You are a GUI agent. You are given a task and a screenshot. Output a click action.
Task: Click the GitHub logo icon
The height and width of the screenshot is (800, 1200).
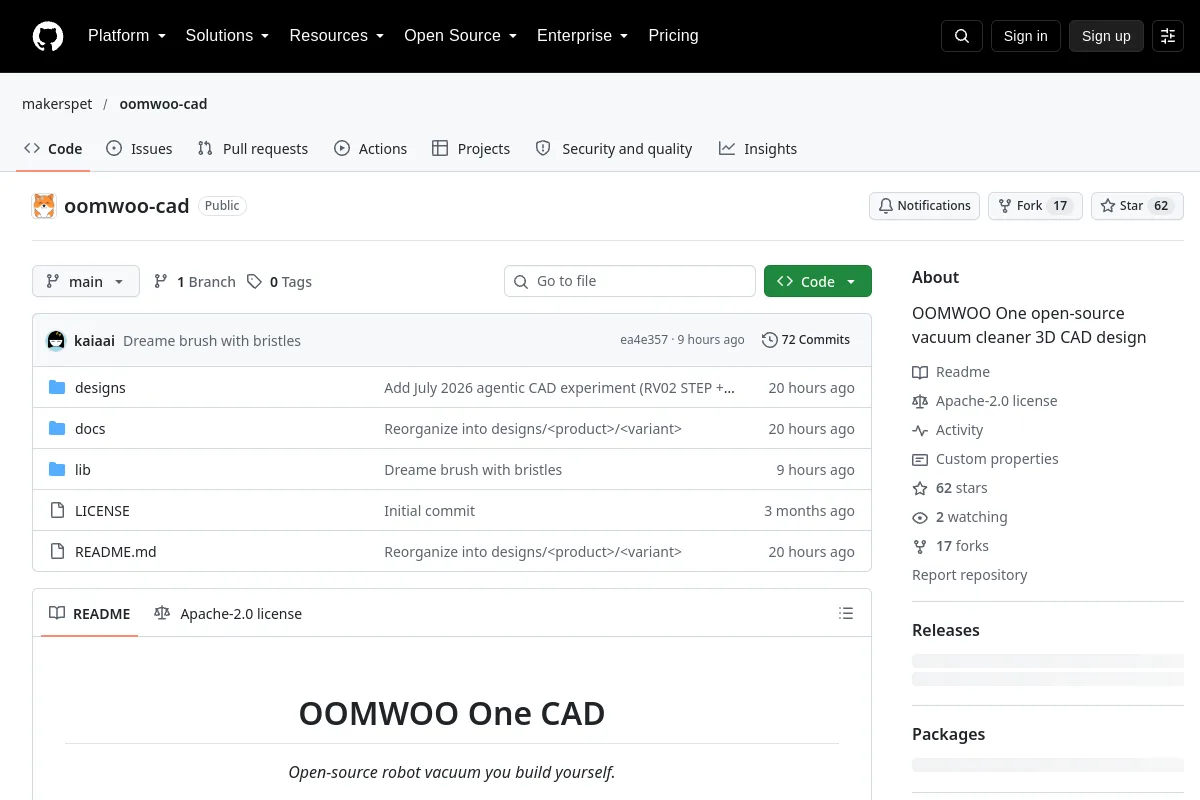(48, 36)
